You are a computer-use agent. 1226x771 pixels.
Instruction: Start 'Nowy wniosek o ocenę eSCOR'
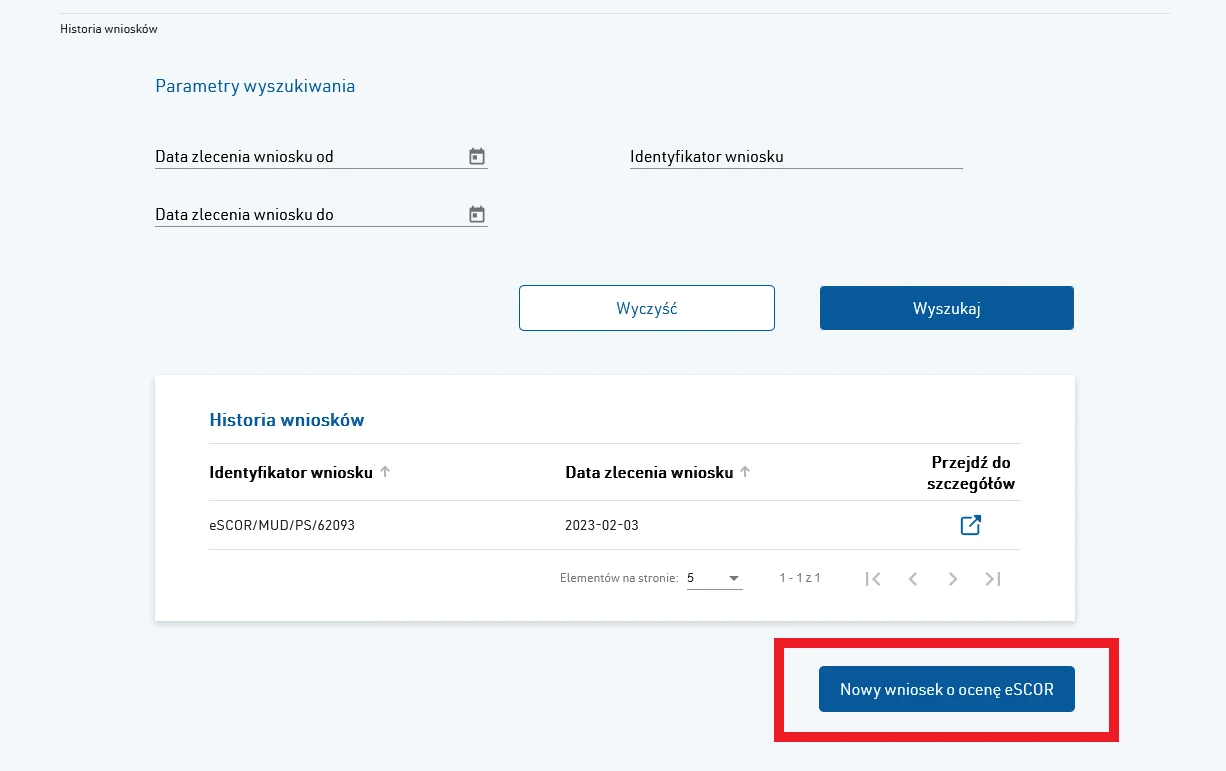click(946, 689)
